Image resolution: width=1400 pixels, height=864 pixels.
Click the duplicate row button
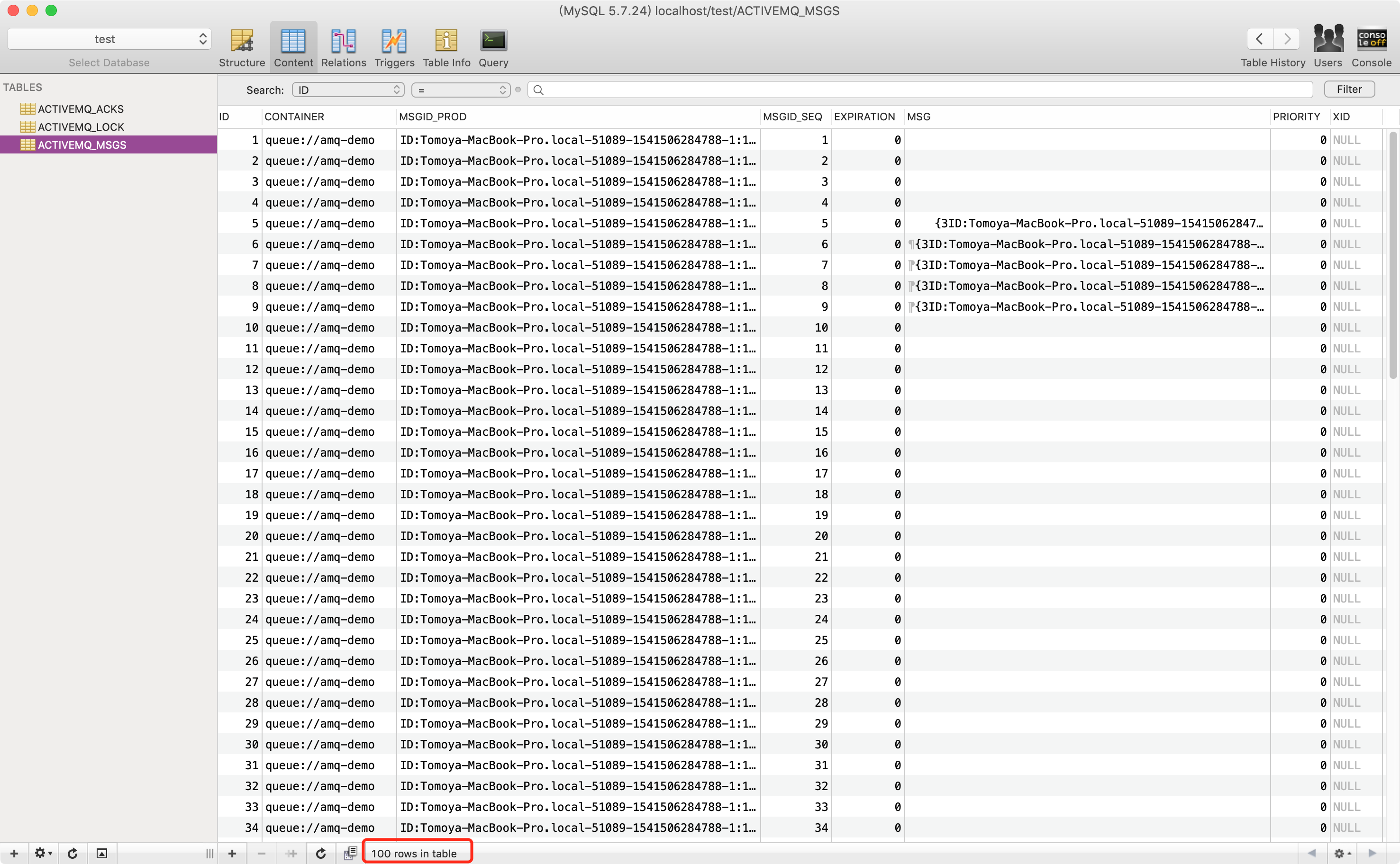pyautogui.click(x=291, y=853)
